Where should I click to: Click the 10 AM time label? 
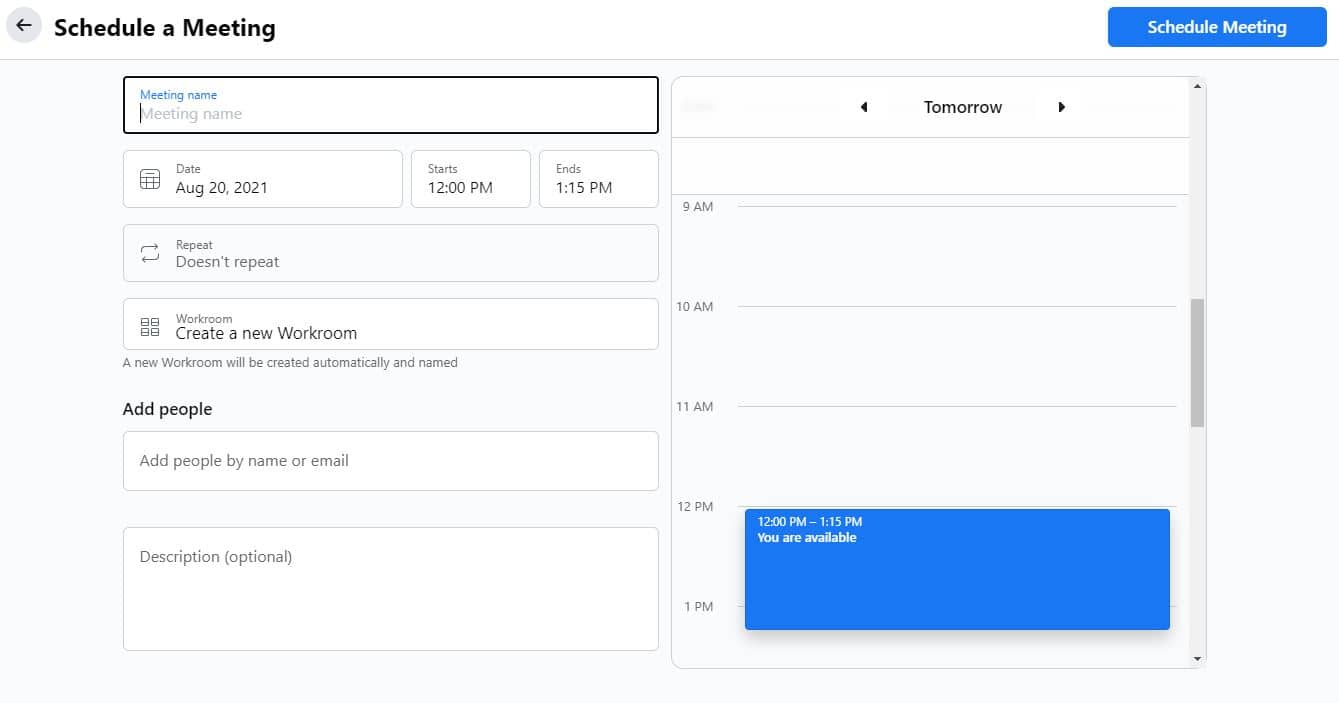click(x=695, y=306)
